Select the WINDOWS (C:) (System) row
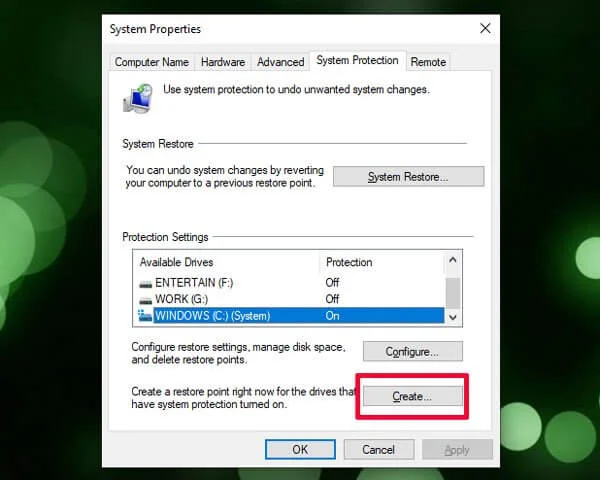The height and width of the screenshot is (480, 600). pyautogui.click(x=291, y=316)
